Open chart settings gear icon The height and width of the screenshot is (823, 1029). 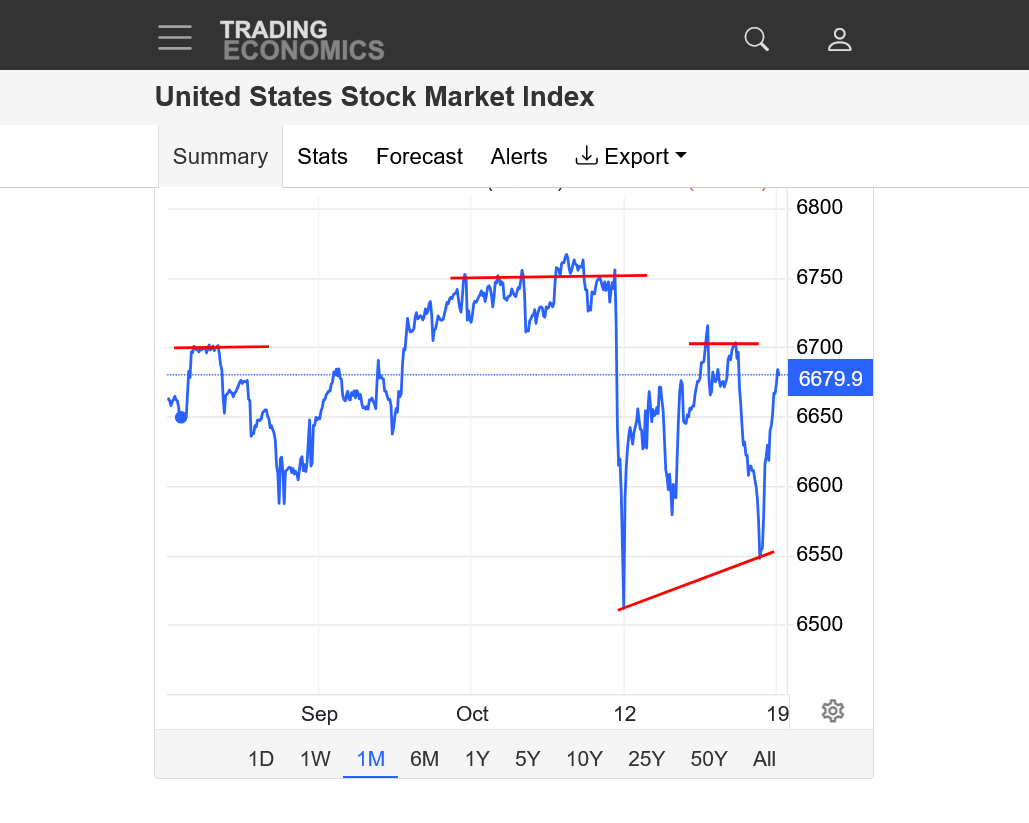[833, 711]
